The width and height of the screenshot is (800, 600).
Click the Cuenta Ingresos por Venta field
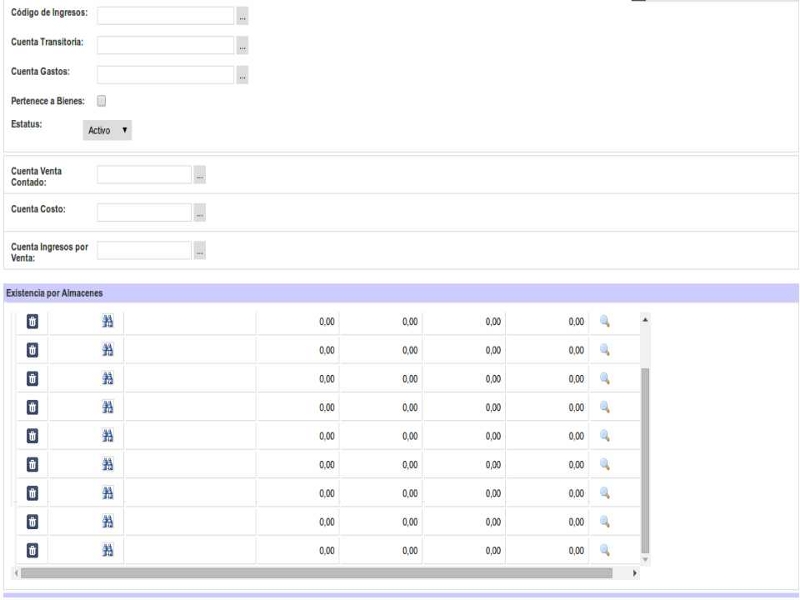pyautogui.click(x=144, y=251)
